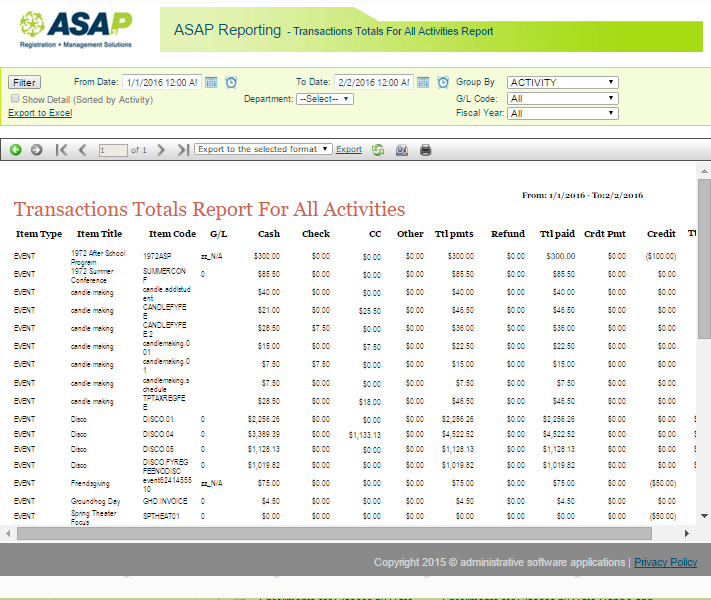Open the Privacy Policy link
The height and width of the screenshot is (600, 711).
[665, 562]
